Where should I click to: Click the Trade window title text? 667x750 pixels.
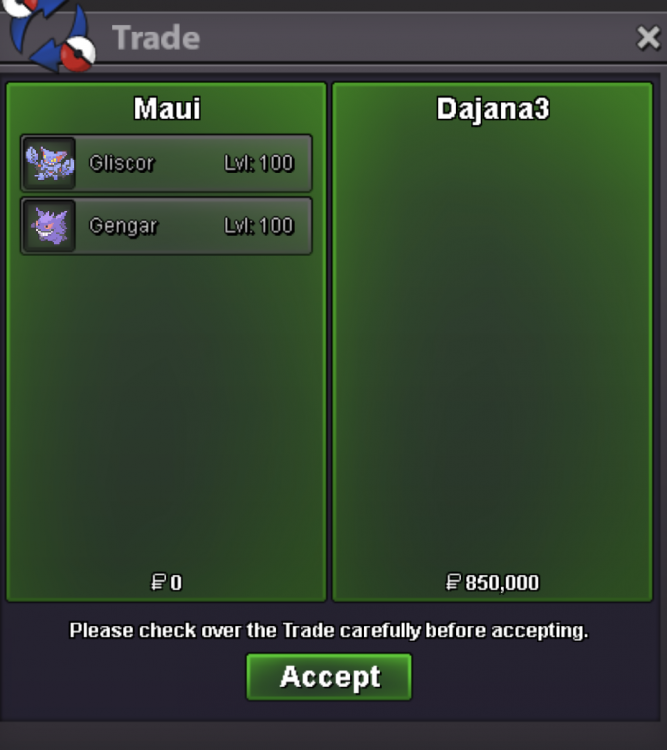(156, 38)
